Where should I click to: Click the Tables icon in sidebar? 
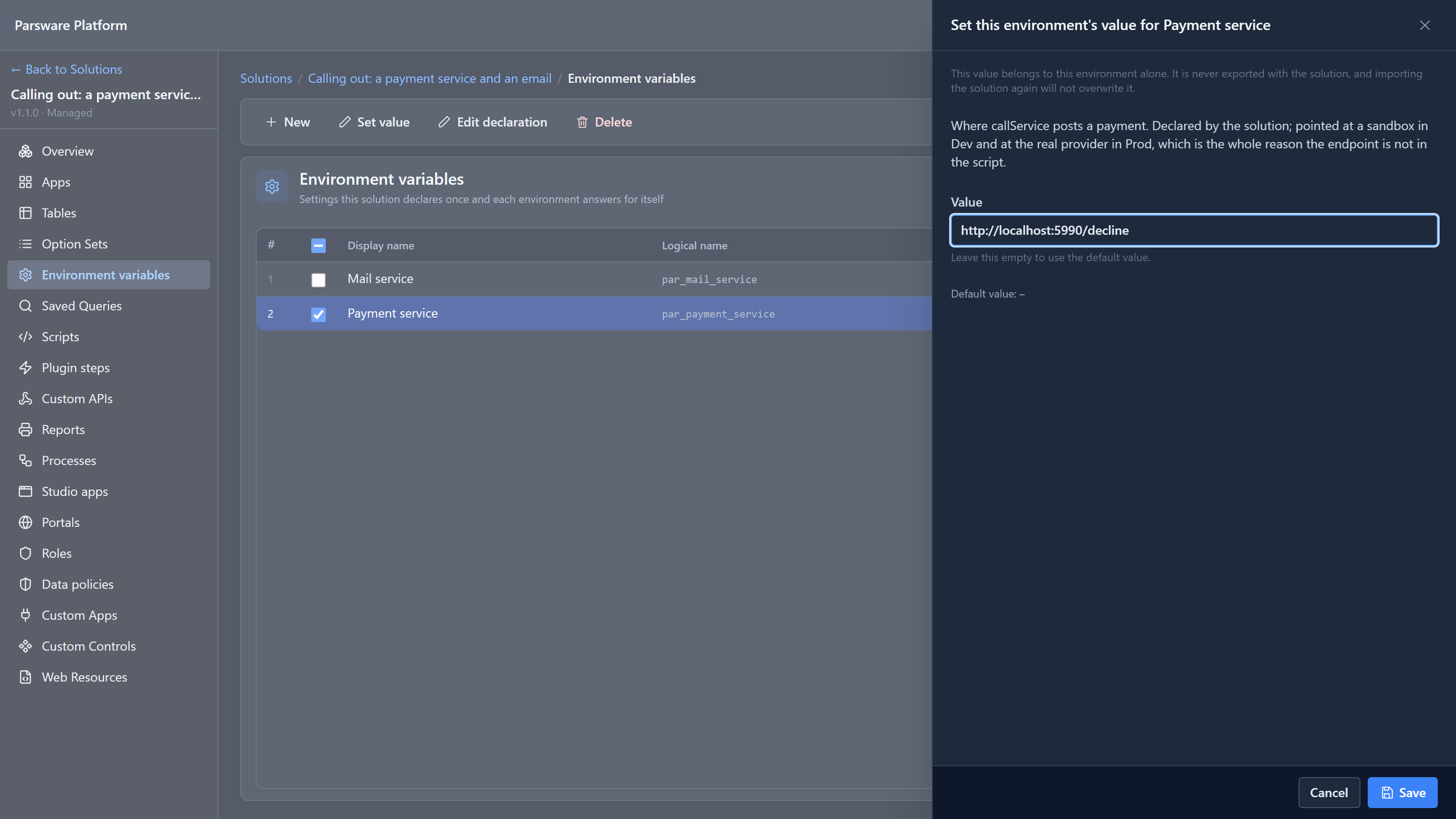25,213
